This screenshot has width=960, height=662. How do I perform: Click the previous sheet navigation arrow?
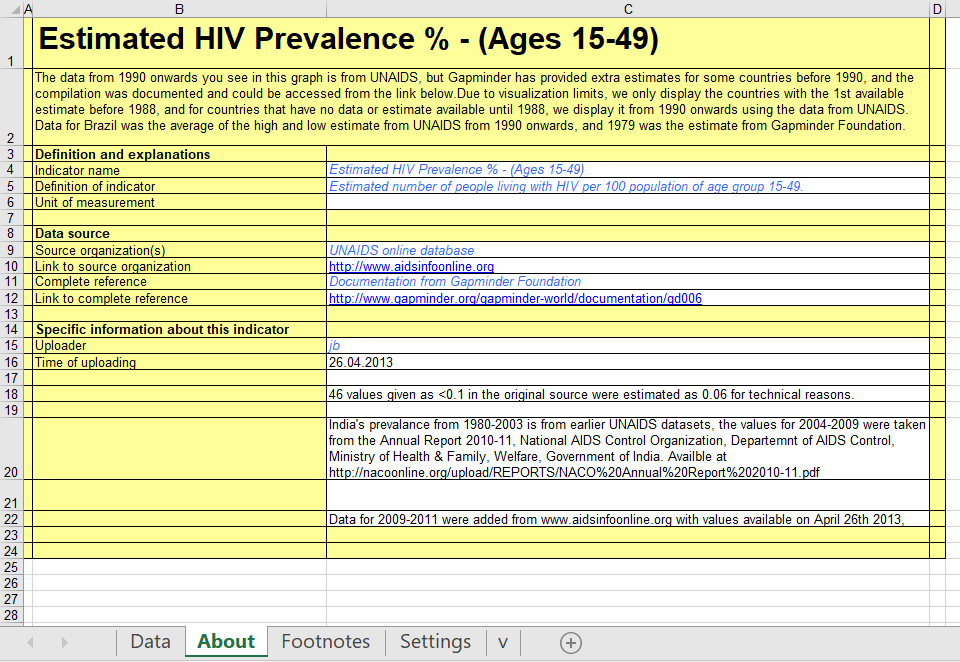[x=29, y=642]
